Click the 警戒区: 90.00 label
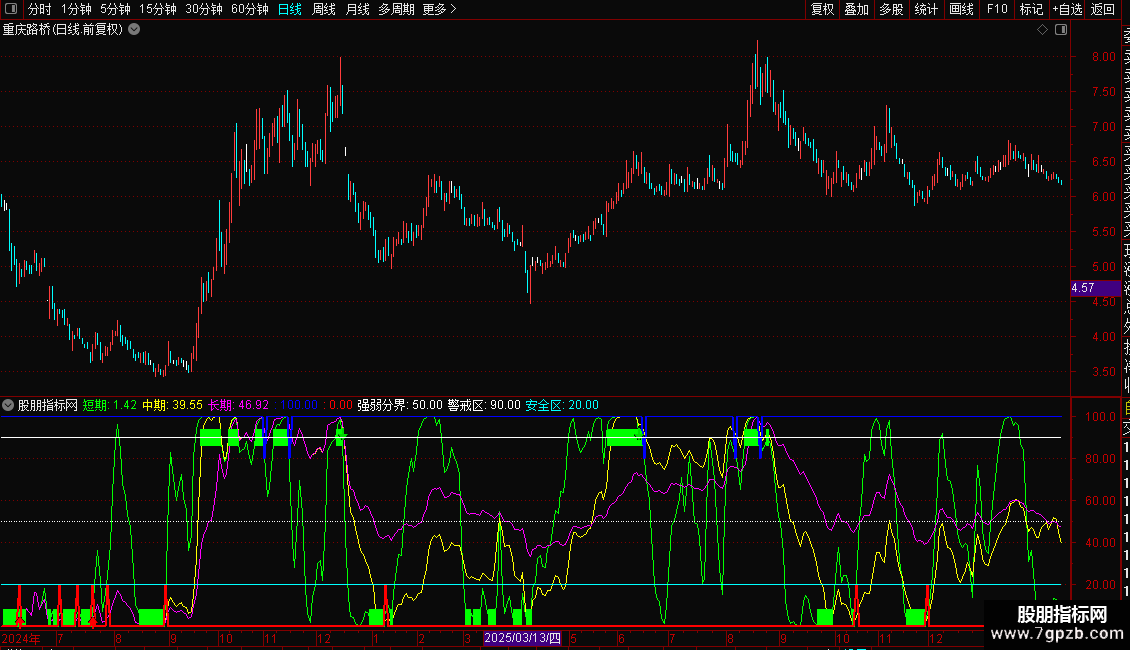 point(484,405)
